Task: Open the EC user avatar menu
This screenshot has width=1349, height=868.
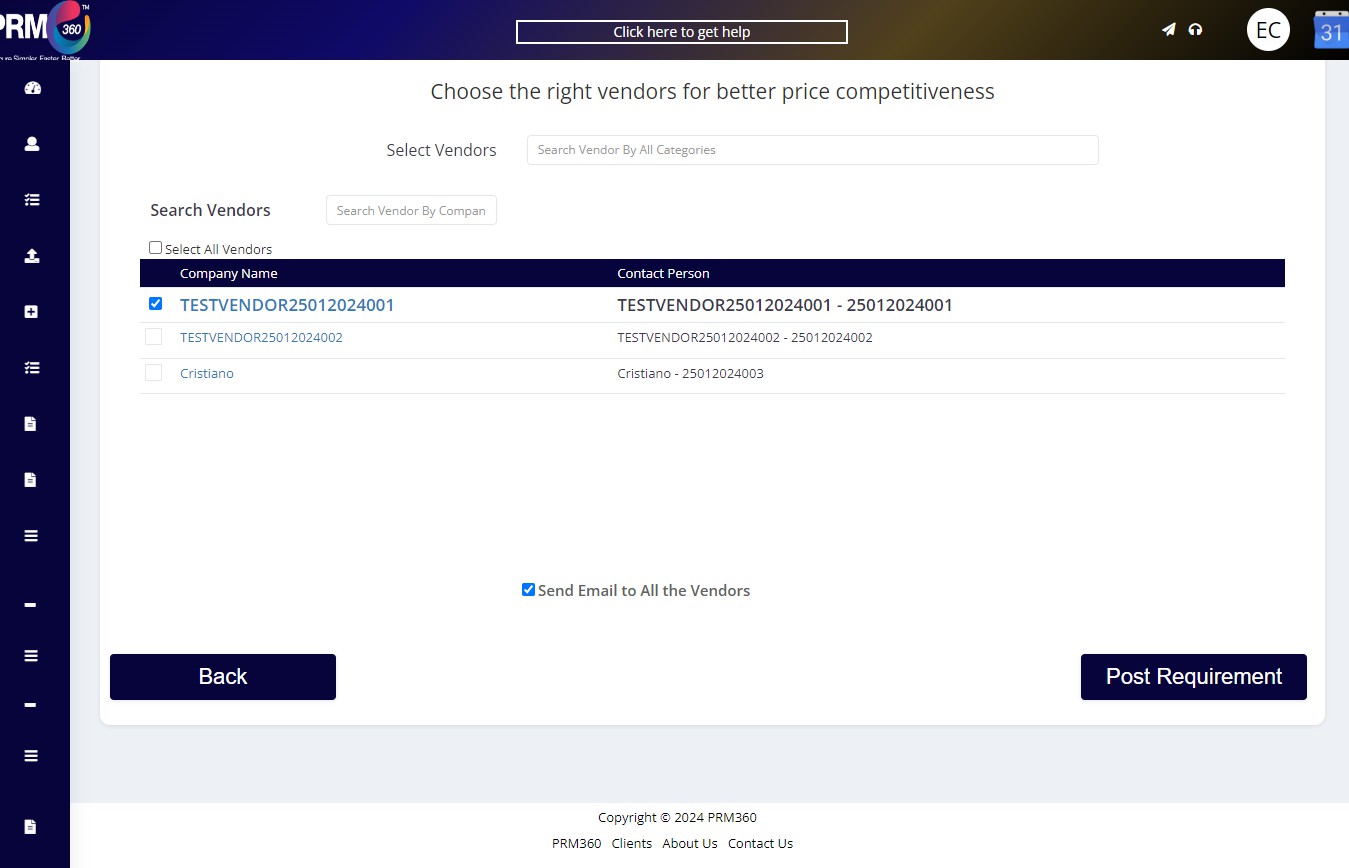Action: pos(1268,30)
